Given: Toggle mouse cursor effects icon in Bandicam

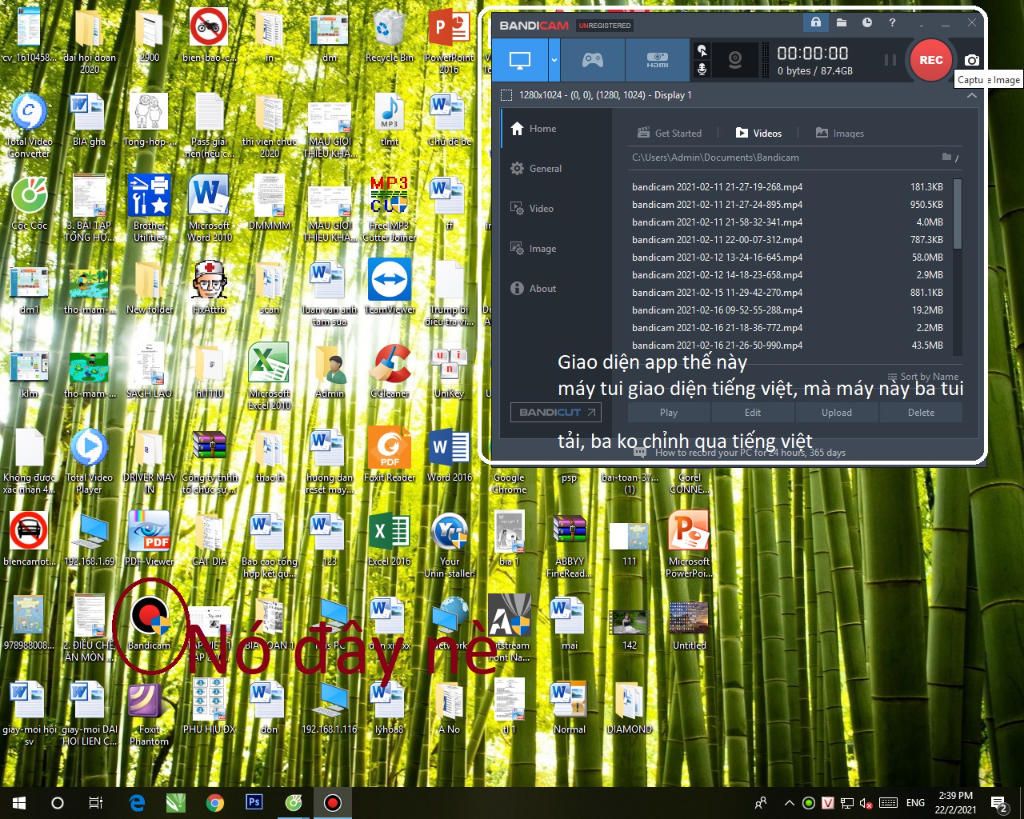Looking at the screenshot, I should [702, 51].
